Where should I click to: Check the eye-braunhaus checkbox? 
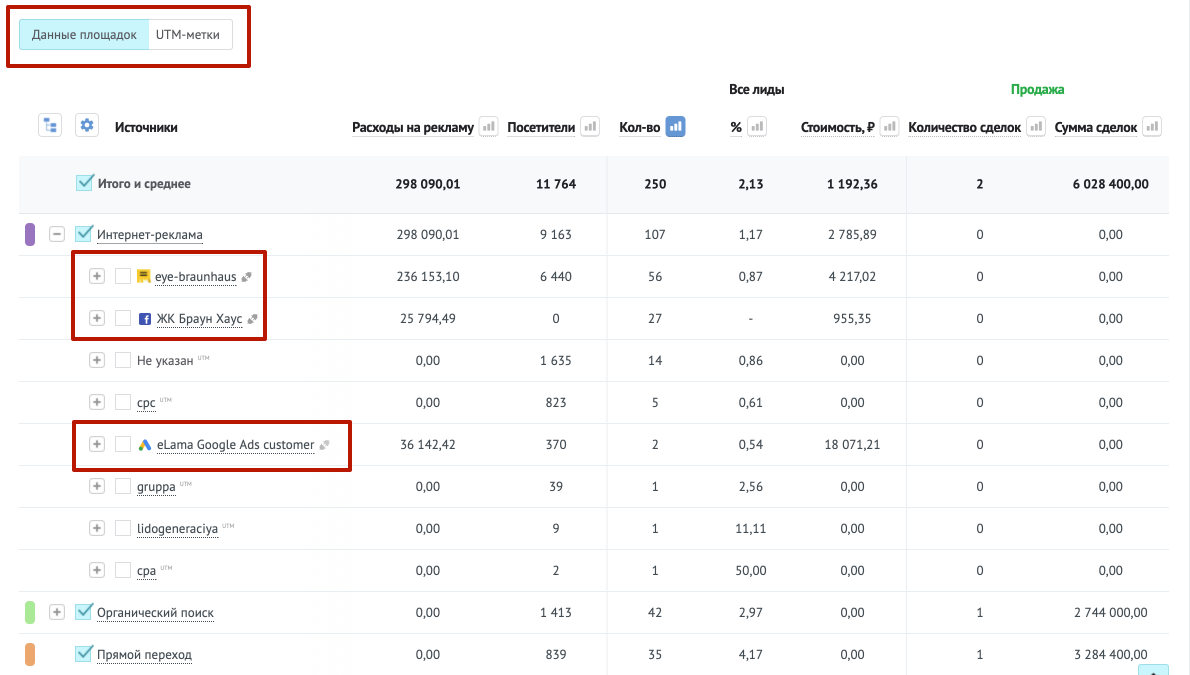(122, 276)
